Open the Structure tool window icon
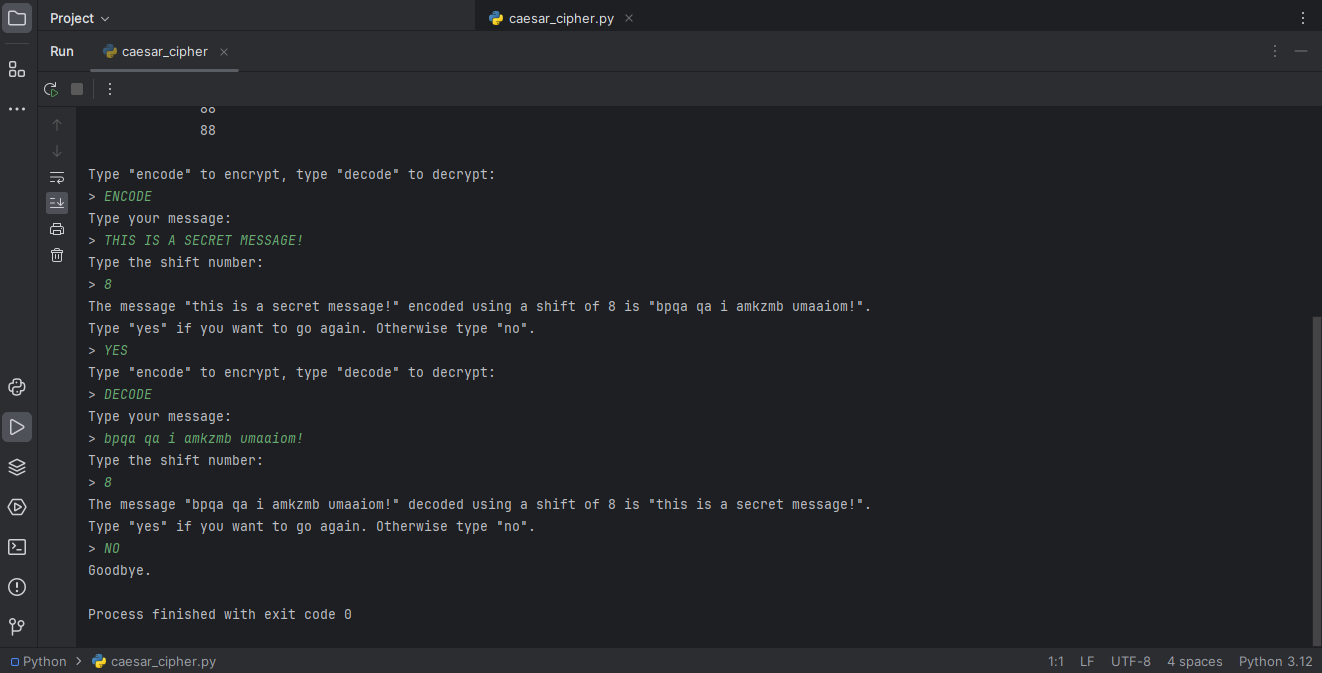Image resolution: width=1322 pixels, height=673 pixels. [17, 69]
